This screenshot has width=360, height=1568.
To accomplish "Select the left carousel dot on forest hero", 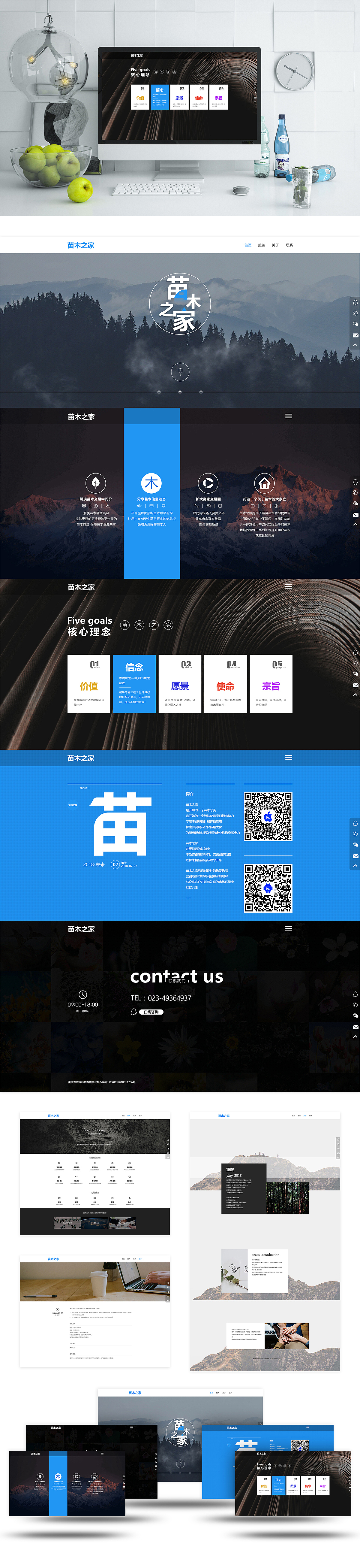I will pyautogui.click(x=159, y=392).
